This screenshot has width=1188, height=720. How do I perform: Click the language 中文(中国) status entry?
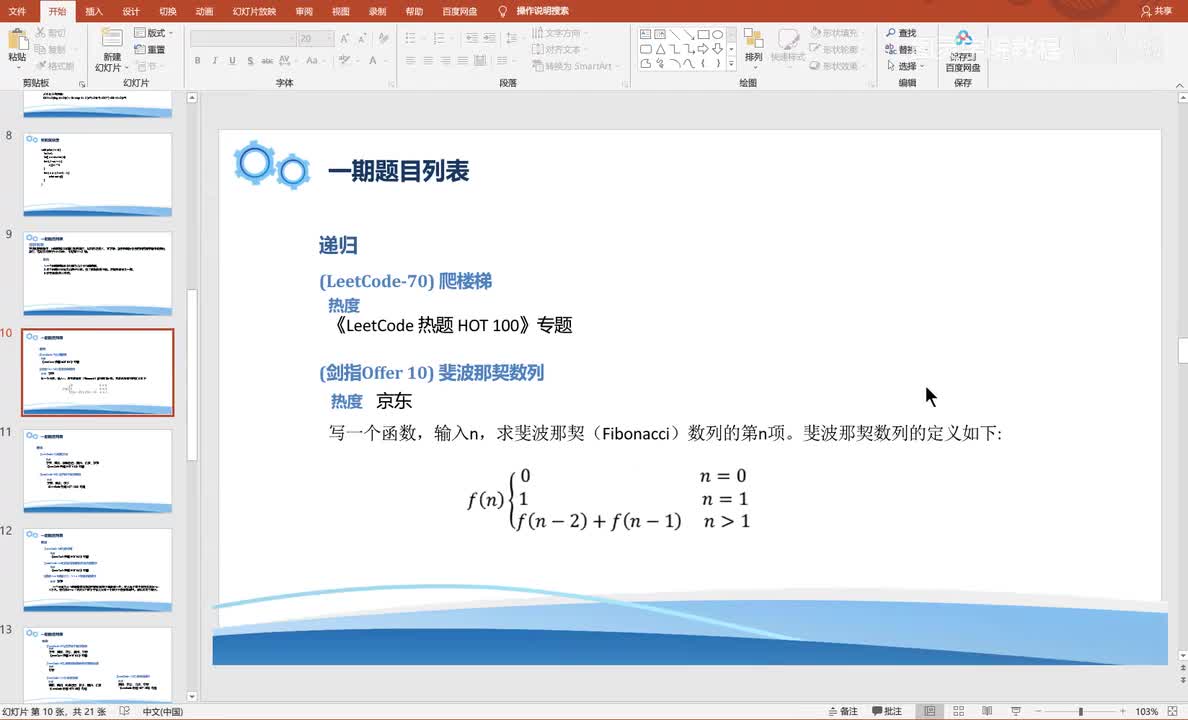[x=163, y=711]
